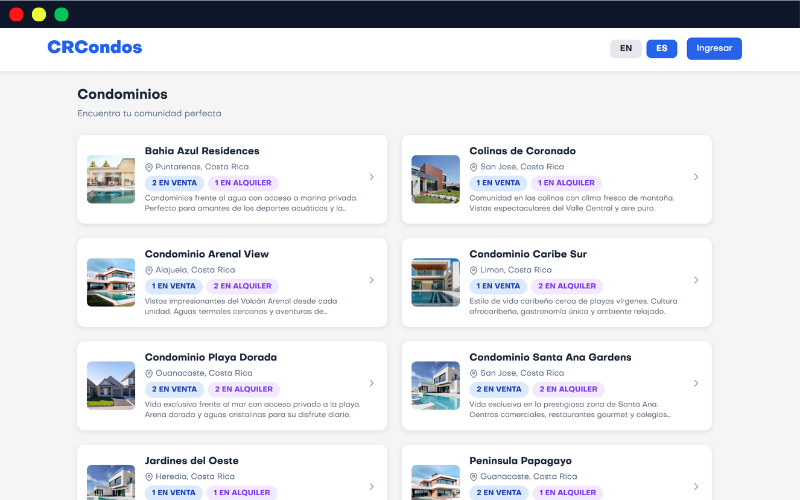Click Colinas de Coronado thumbnail photo
This screenshot has width=800, height=500.
click(x=436, y=179)
